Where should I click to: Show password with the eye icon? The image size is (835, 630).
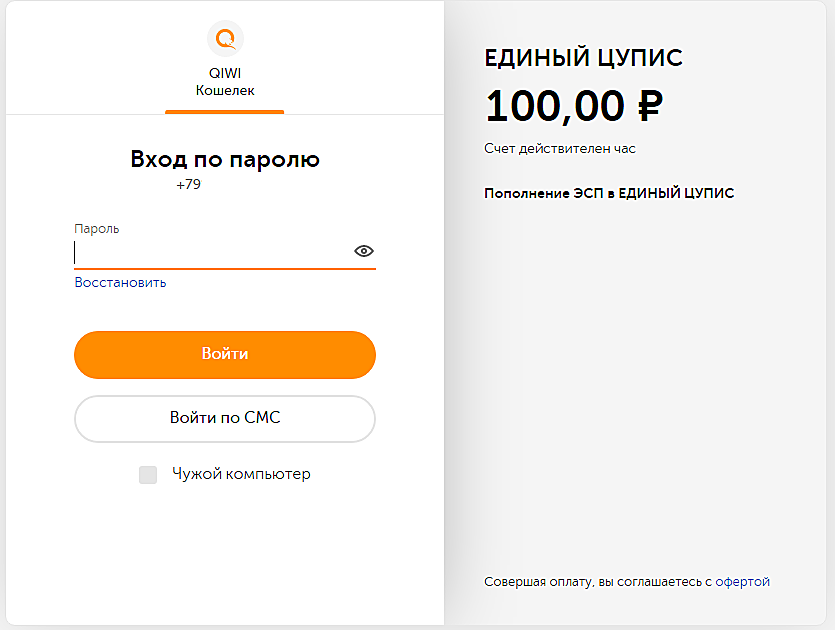(364, 251)
